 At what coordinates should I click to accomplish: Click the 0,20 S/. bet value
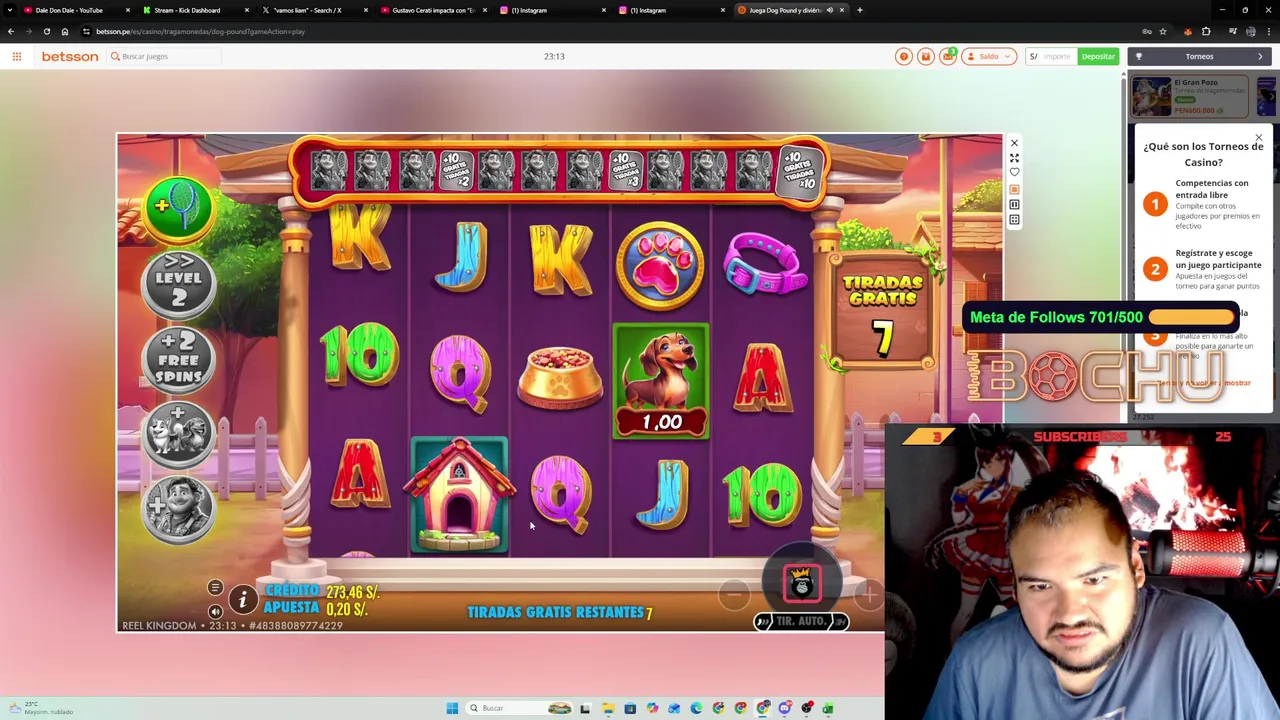347,609
